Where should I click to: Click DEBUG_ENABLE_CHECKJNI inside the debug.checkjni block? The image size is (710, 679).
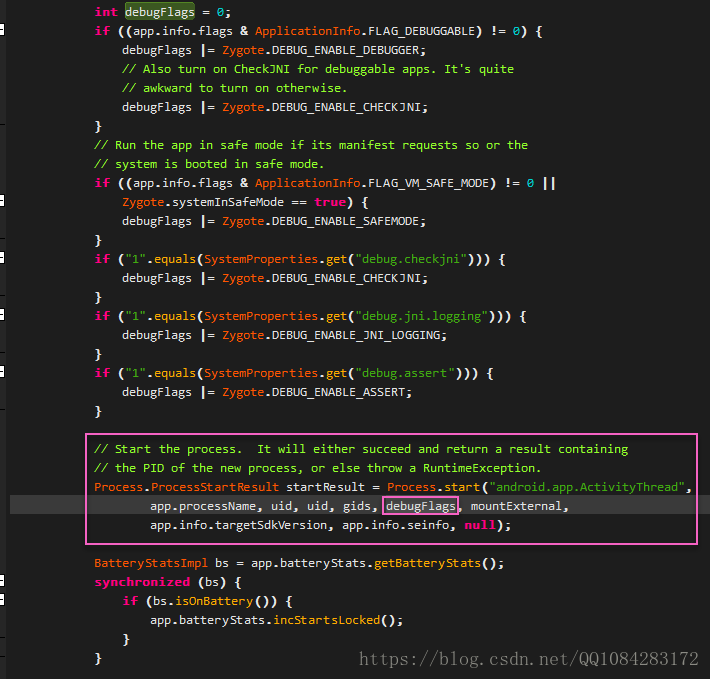[x=346, y=278]
